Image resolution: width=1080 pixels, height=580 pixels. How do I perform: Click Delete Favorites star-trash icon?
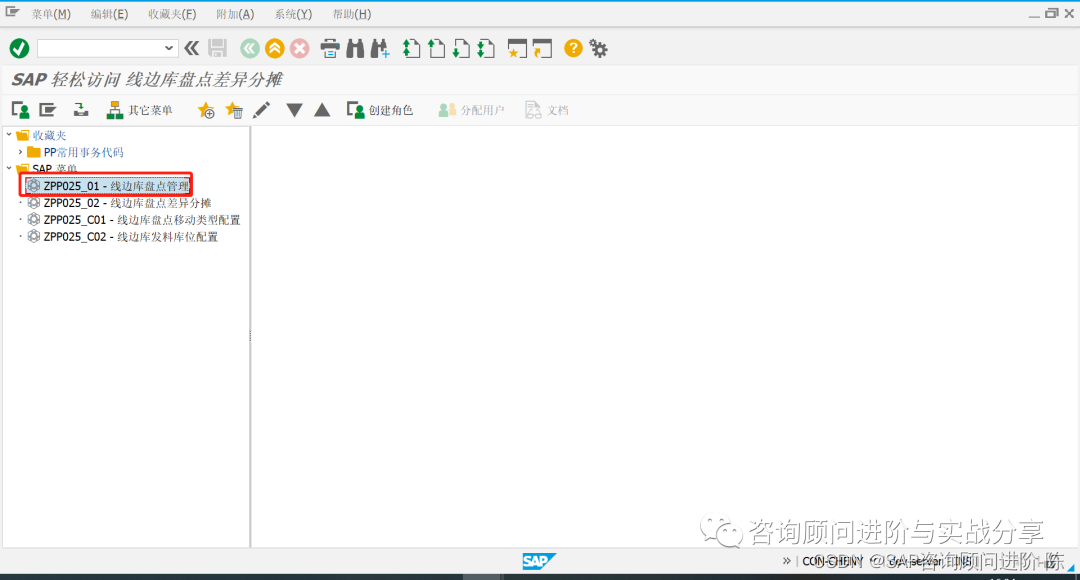click(x=234, y=110)
